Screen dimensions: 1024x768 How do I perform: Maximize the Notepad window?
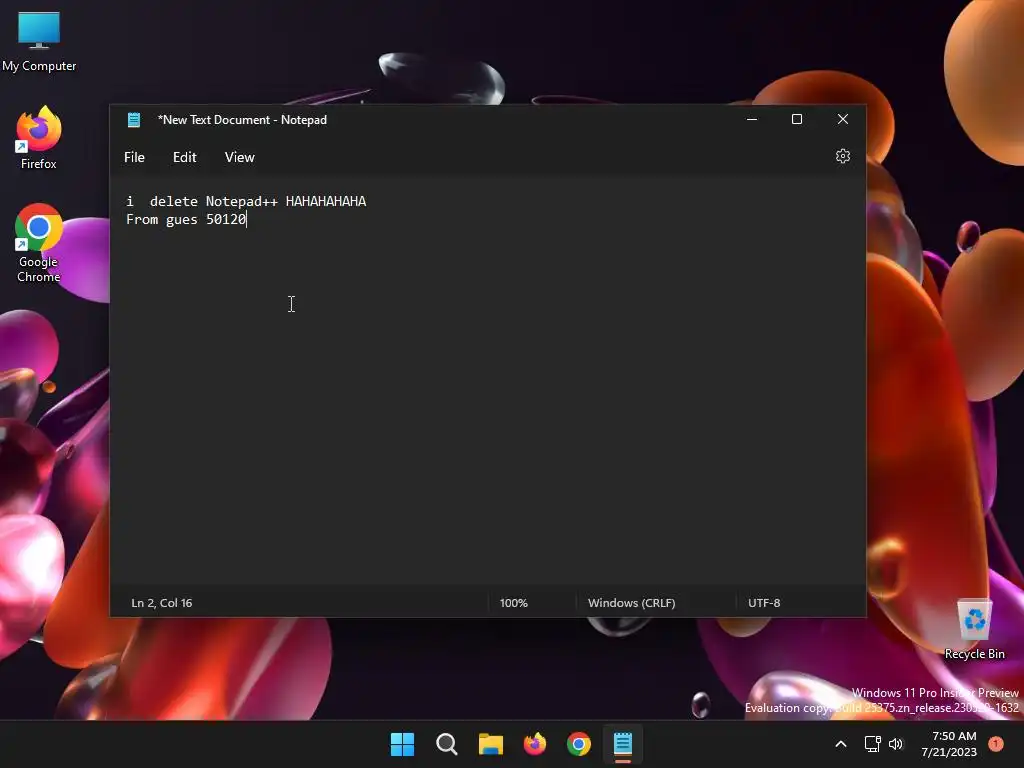pyautogui.click(x=797, y=120)
